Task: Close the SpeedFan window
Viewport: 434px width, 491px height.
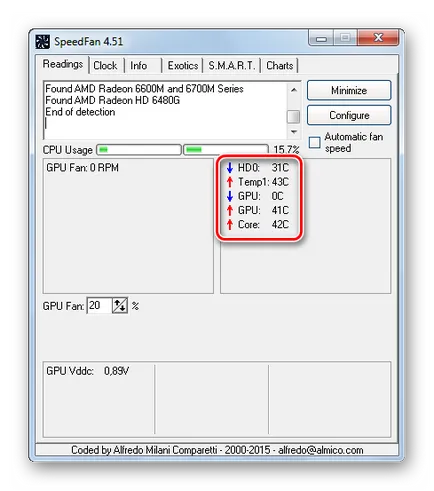Action: click(x=378, y=37)
